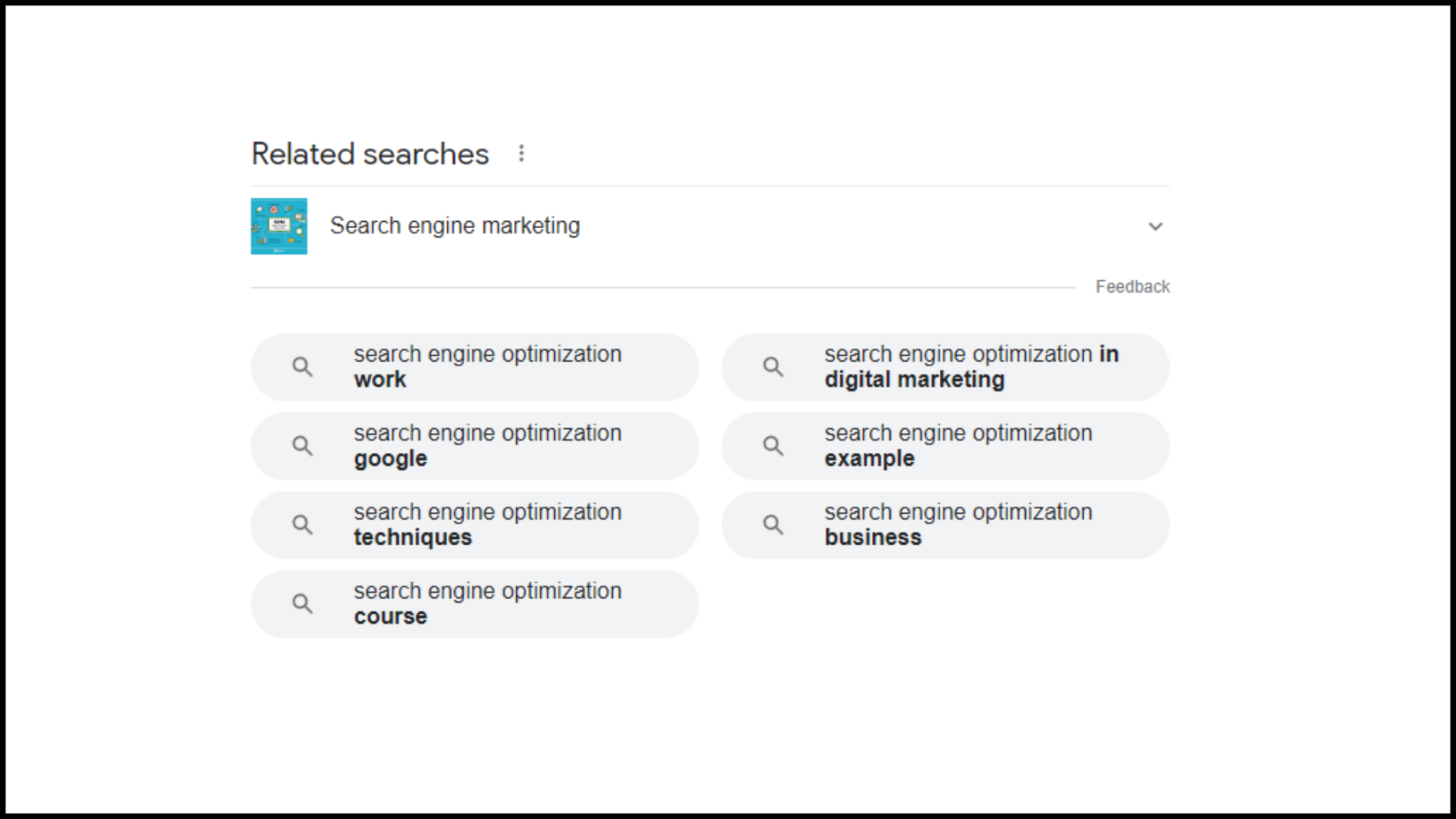Open search engine optimization example suggestion
1456x819 pixels.
[x=946, y=446]
